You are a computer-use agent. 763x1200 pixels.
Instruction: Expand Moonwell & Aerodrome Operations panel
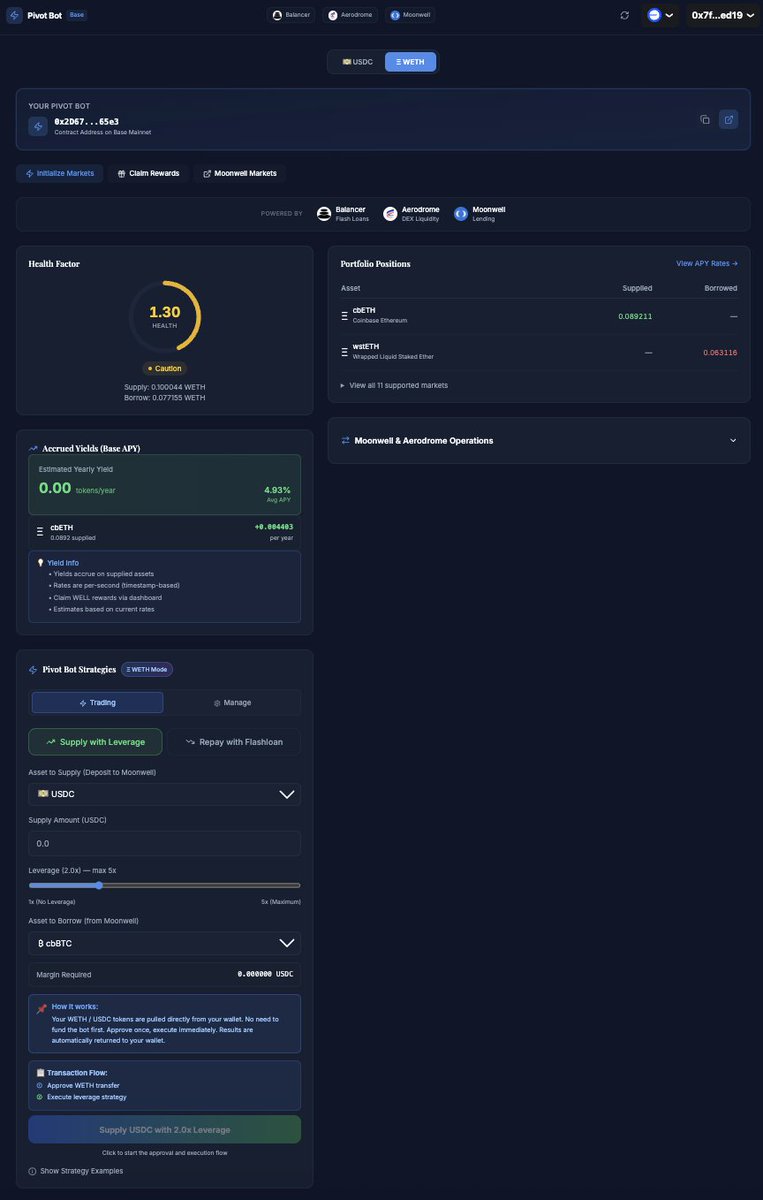(x=539, y=440)
